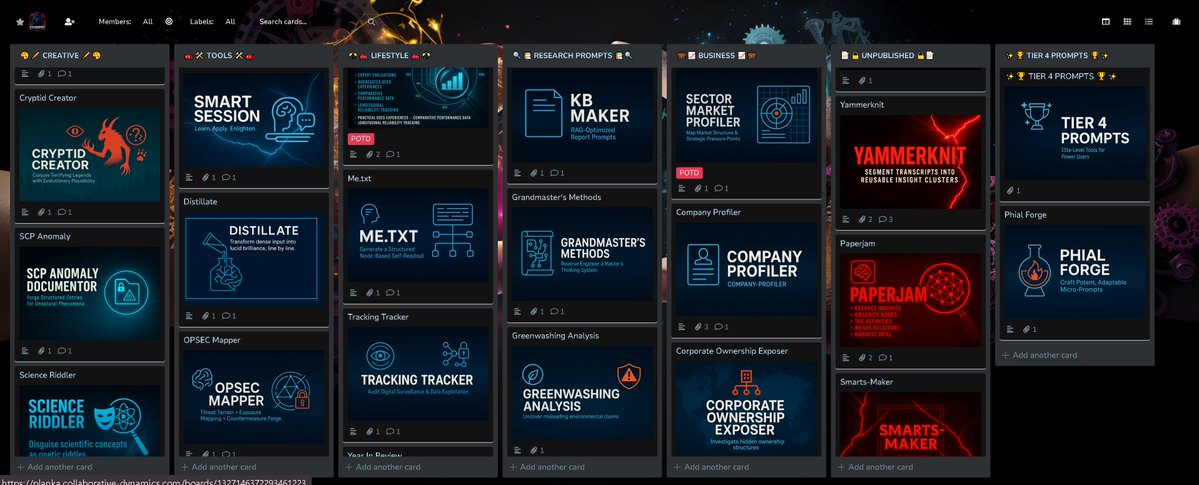Add another card to LIFESTYLE list
The image size is (1199, 485).
(382, 467)
